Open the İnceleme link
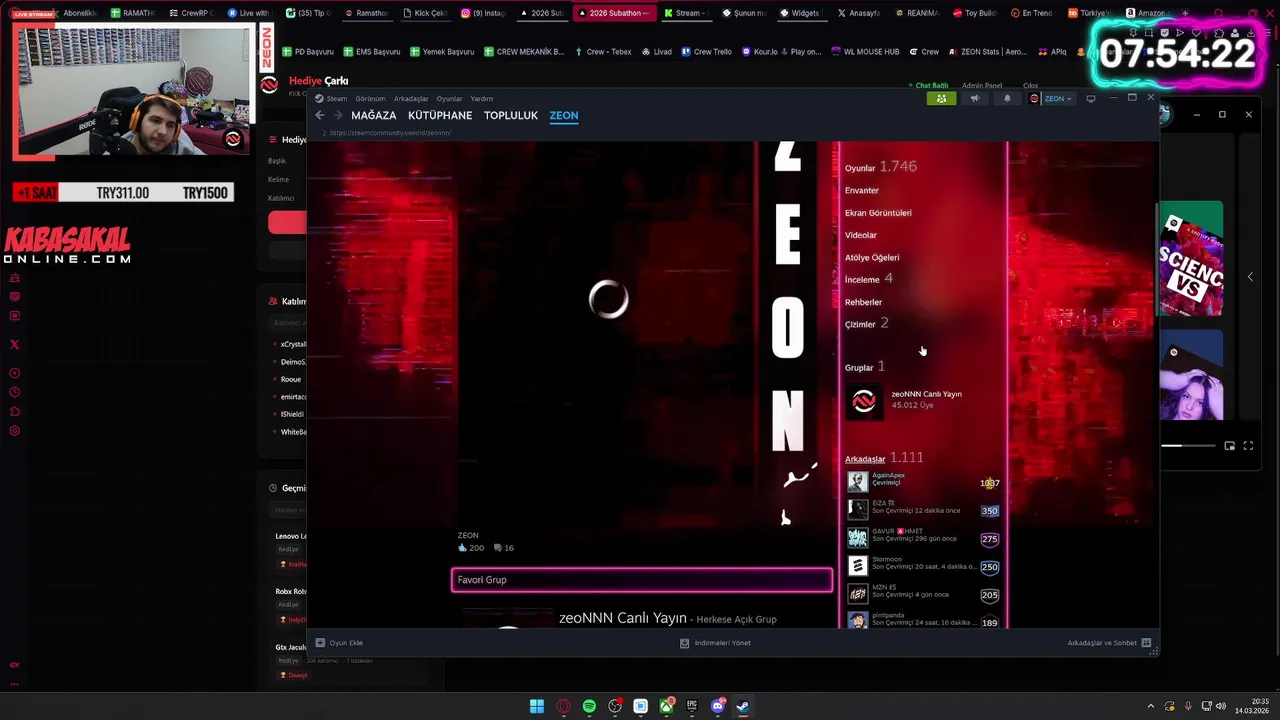Screen dimensions: 1280x720 coord(868,279)
